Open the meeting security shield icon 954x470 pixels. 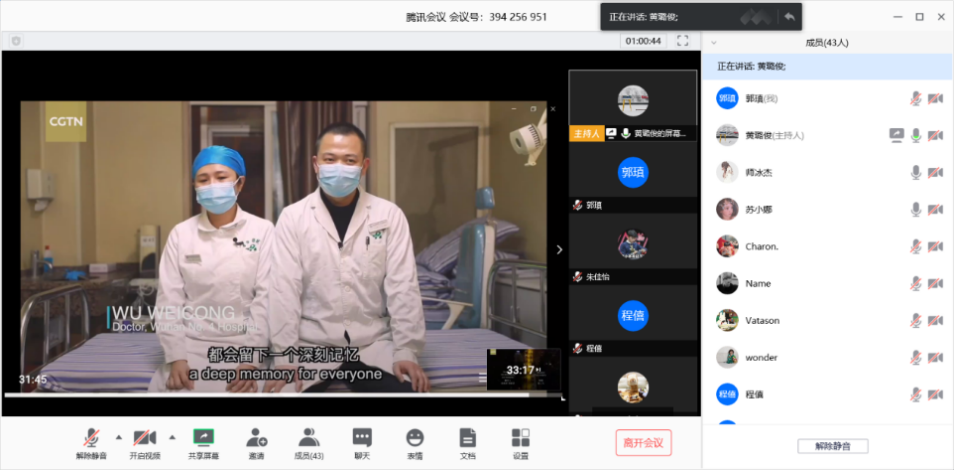pos(16,41)
